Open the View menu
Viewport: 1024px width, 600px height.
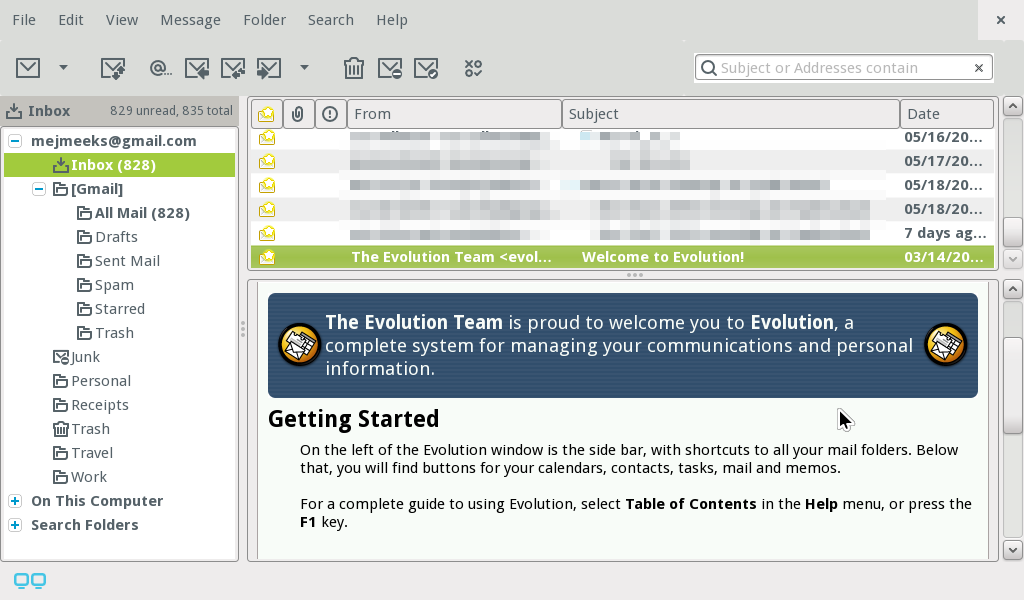[122, 20]
